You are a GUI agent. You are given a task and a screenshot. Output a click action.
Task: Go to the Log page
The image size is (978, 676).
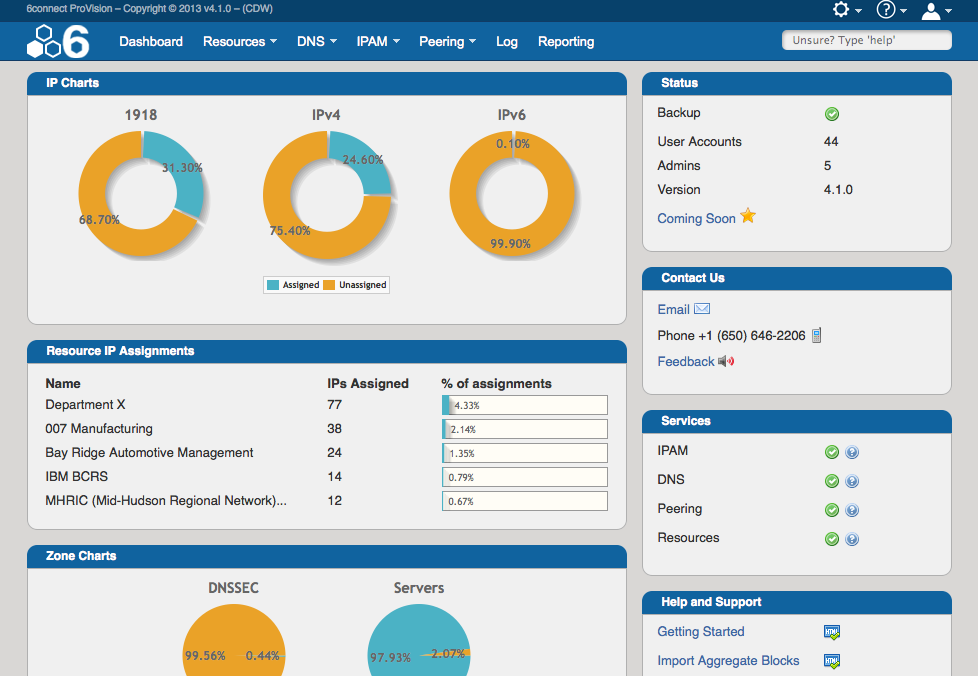coord(507,42)
